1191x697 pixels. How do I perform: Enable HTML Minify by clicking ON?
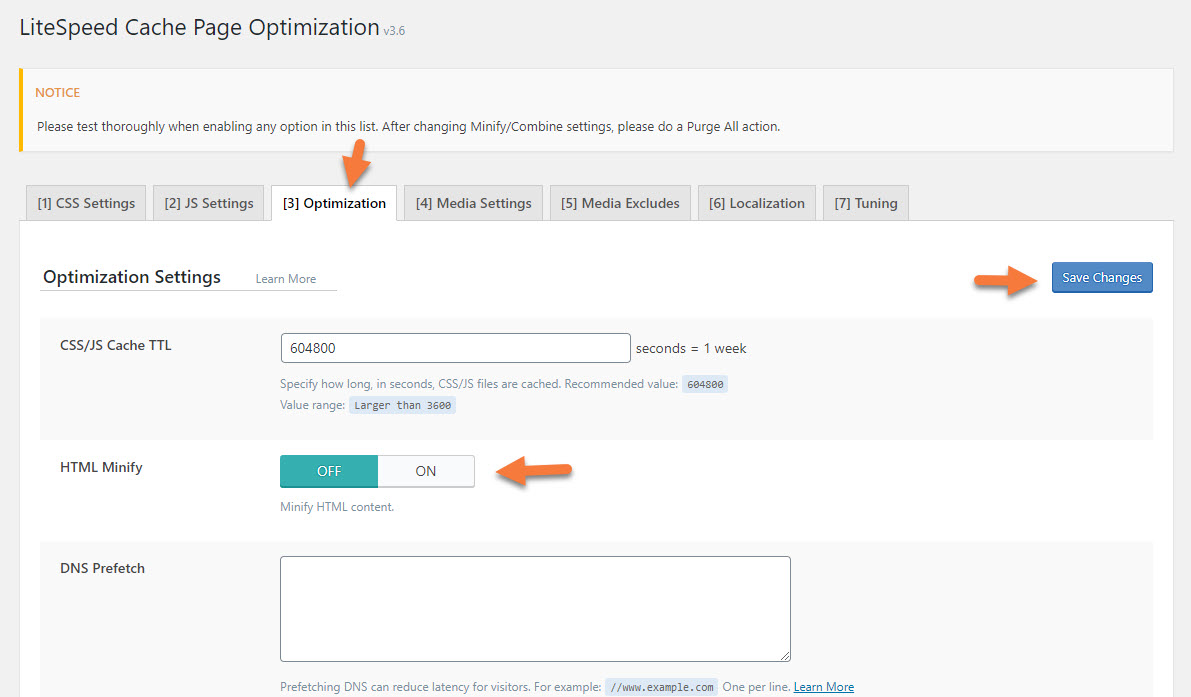pos(425,471)
